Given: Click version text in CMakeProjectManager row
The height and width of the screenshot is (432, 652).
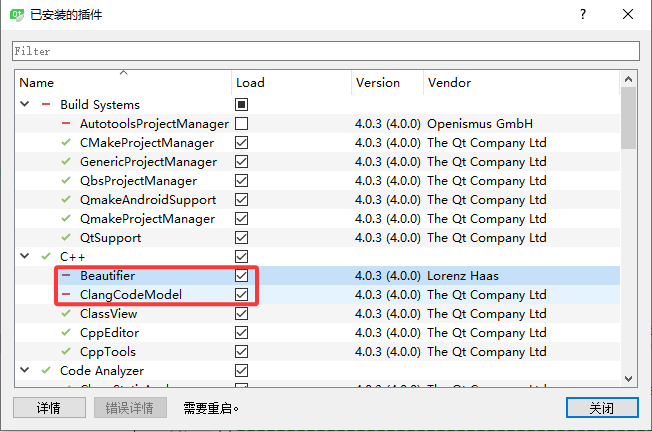Looking at the screenshot, I should [388, 143].
